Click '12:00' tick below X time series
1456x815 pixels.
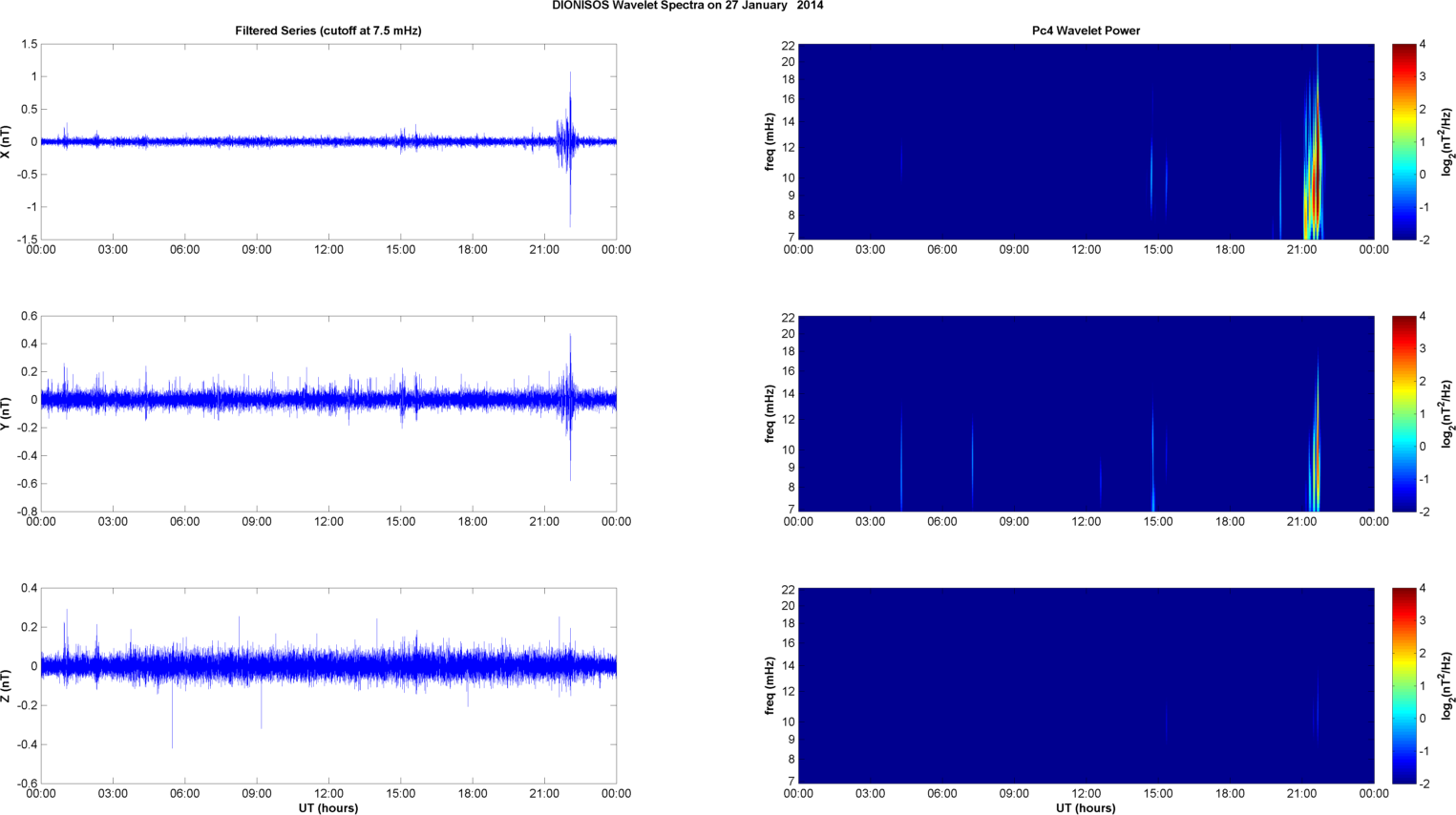point(328,250)
